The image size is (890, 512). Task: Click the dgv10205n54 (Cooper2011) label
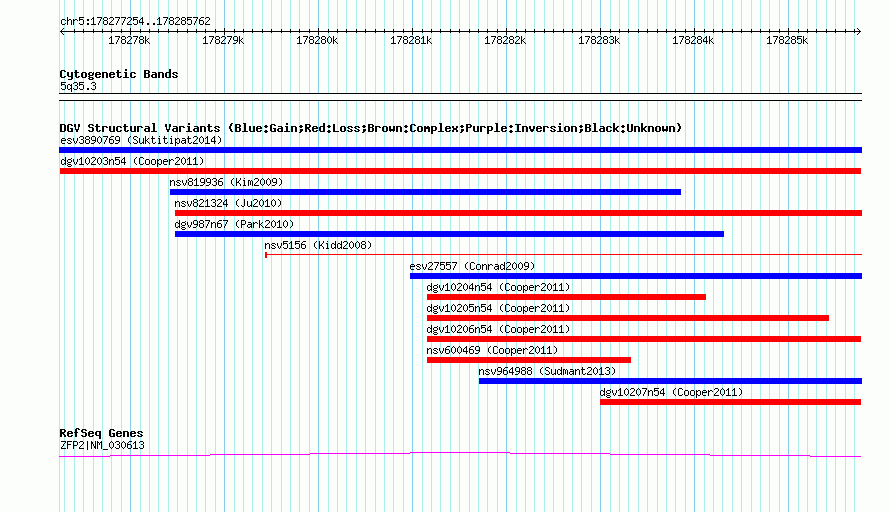[x=498, y=308]
